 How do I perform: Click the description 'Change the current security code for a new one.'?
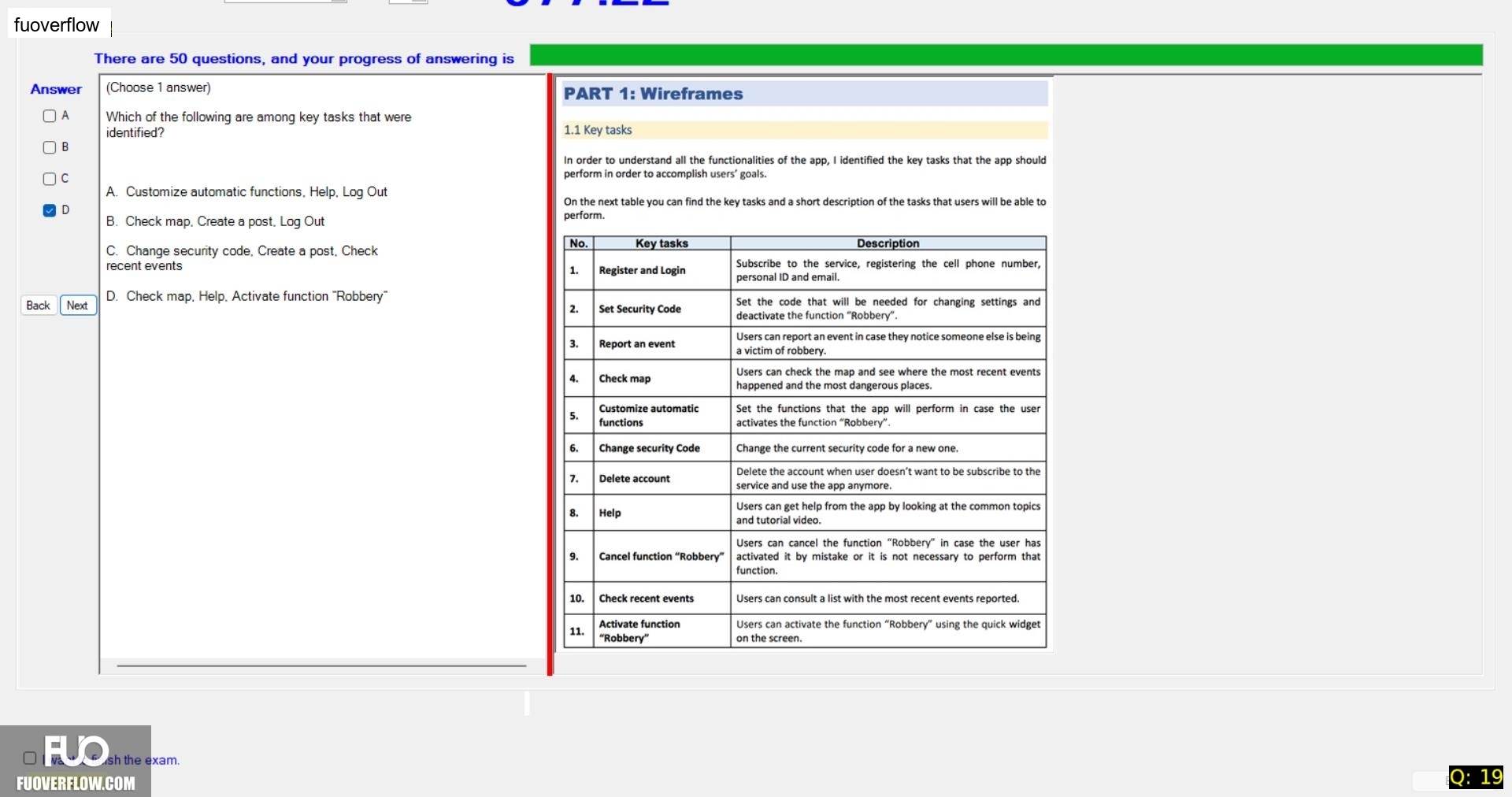pyautogui.click(x=847, y=448)
